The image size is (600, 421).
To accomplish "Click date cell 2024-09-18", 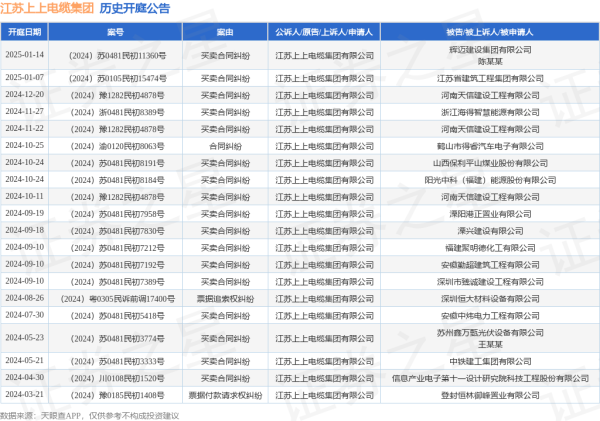I will pyautogui.click(x=24, y=230).
